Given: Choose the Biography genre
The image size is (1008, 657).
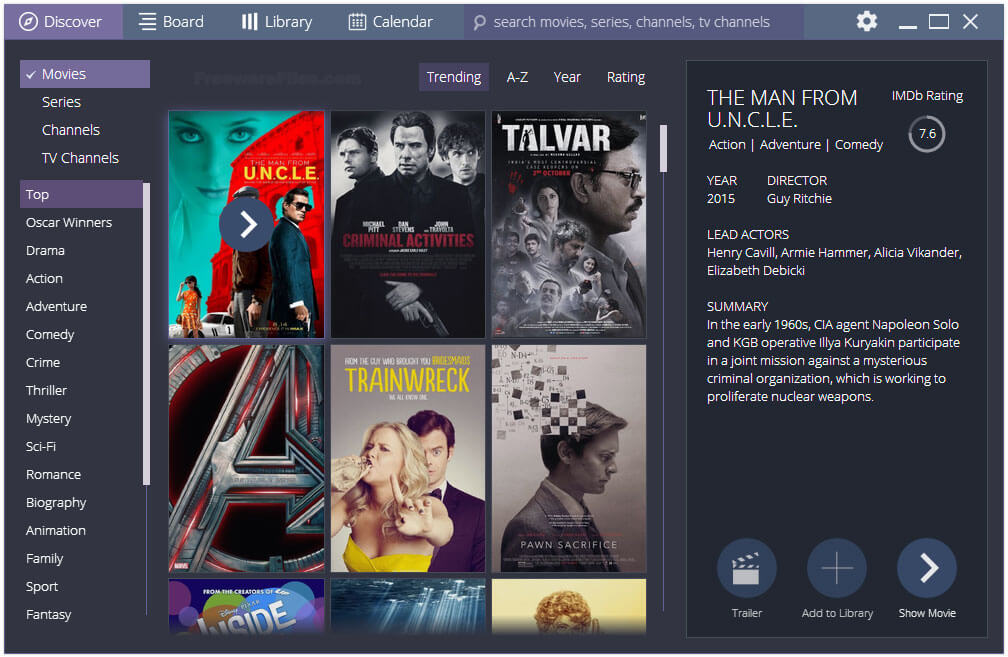Looking at the screenshot, I should 56,503.
